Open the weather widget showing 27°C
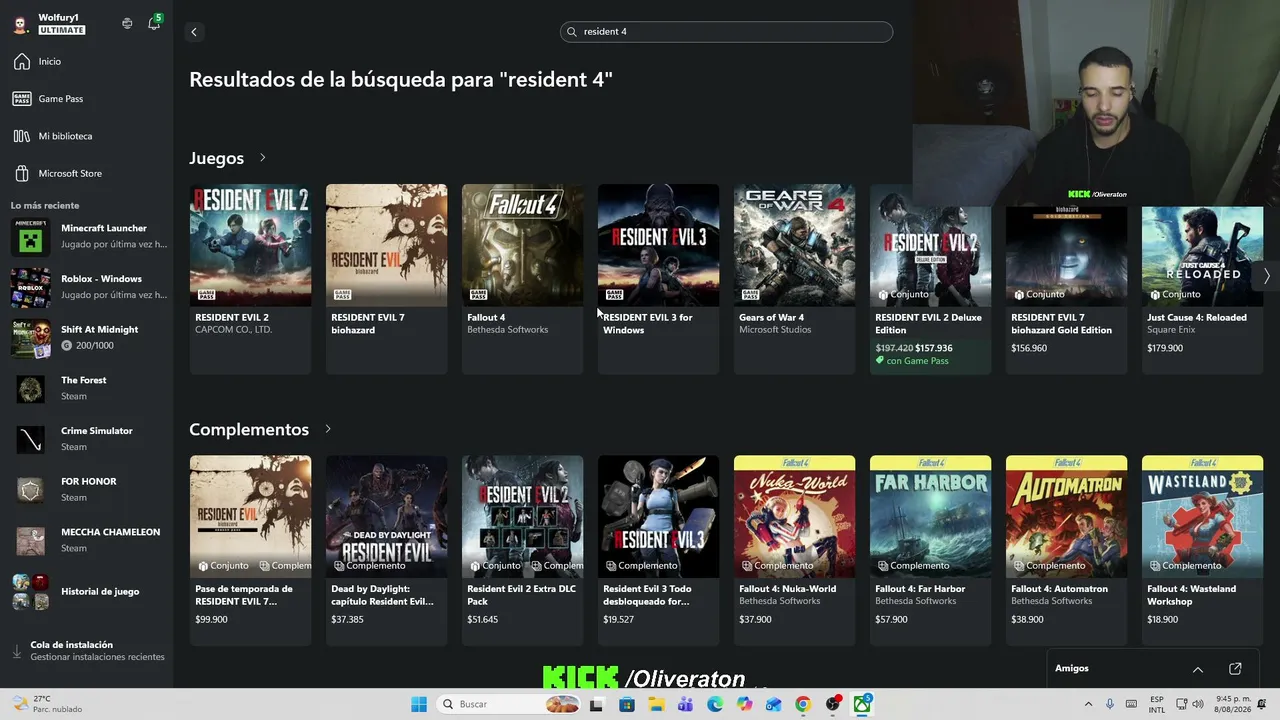 [47, 704]
